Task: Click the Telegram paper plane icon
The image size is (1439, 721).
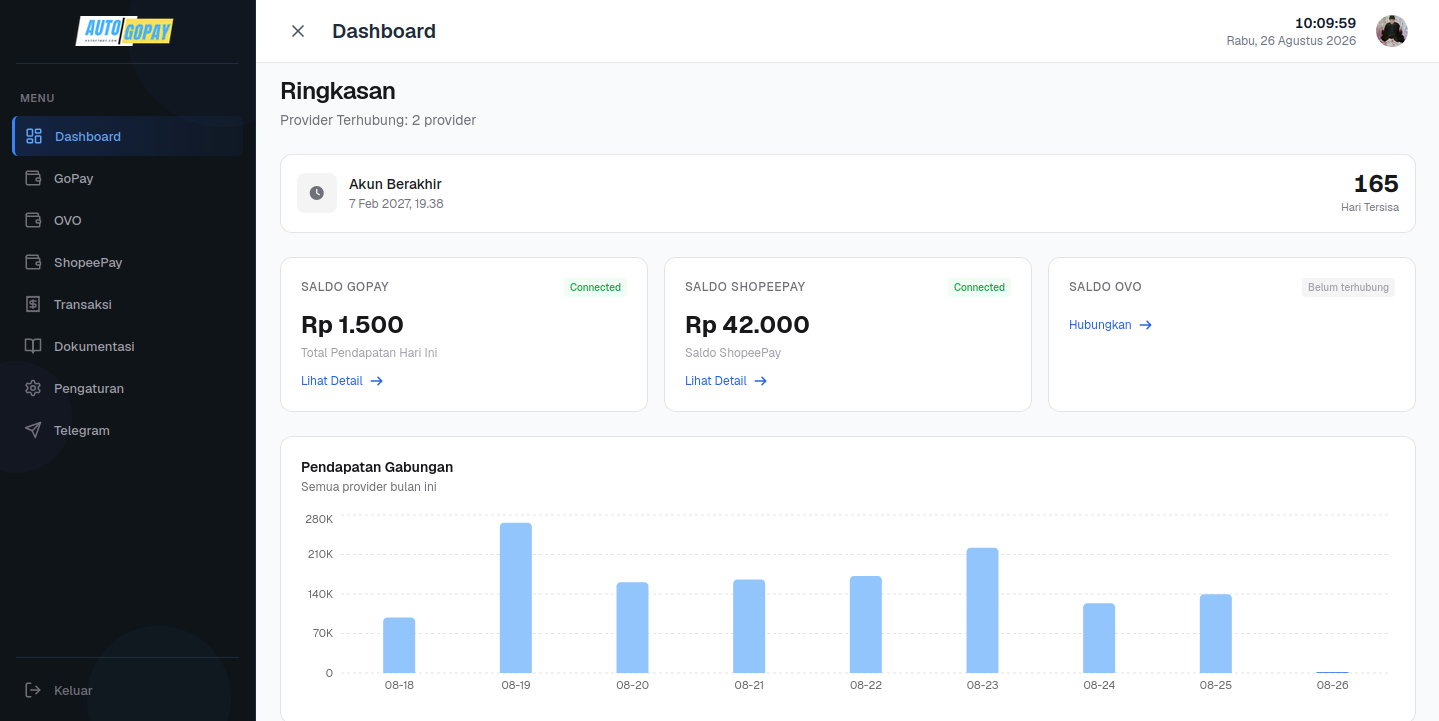Action: tap(33, 430)
